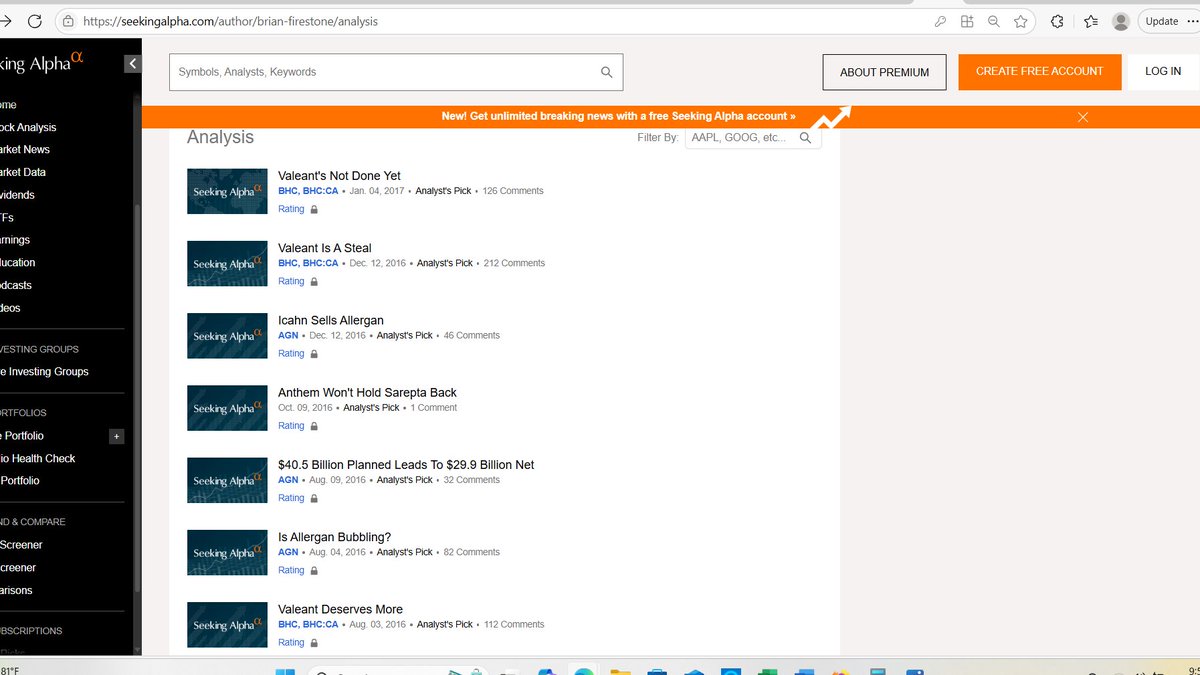Dismiss the orange breaking news banner
Image resolution: width=1200 pixels, height=675 pixels.
1083,117
